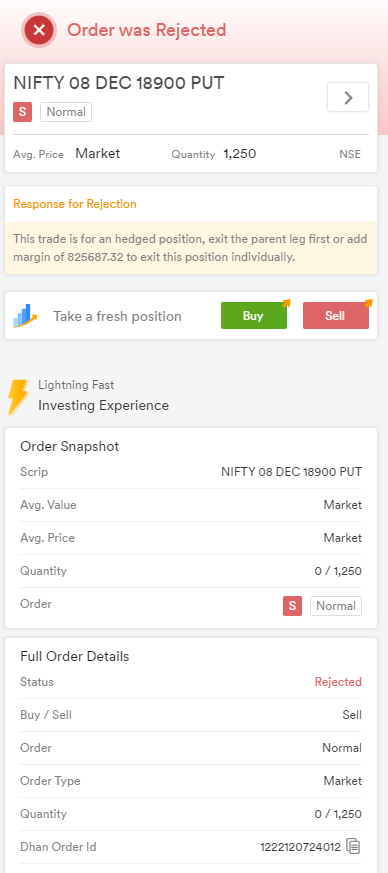Click the red Sell button
Image resolution: width=388 pixels, height=873 pixels.
pos(336,316)
